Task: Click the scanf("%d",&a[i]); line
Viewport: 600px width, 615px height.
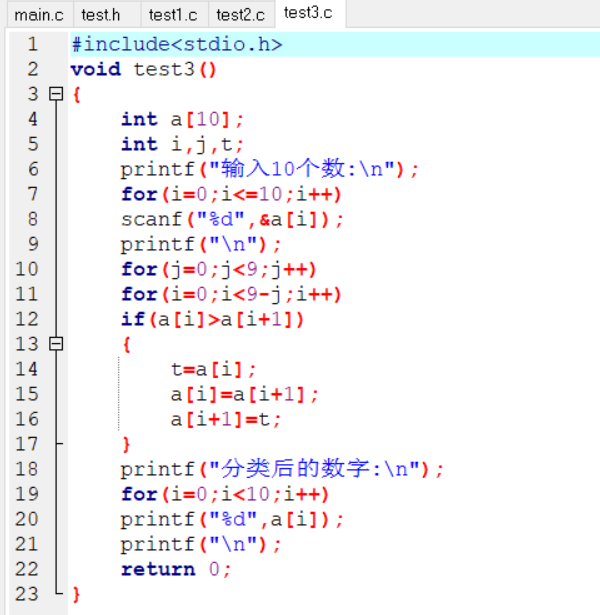Action: coord(232,219)
